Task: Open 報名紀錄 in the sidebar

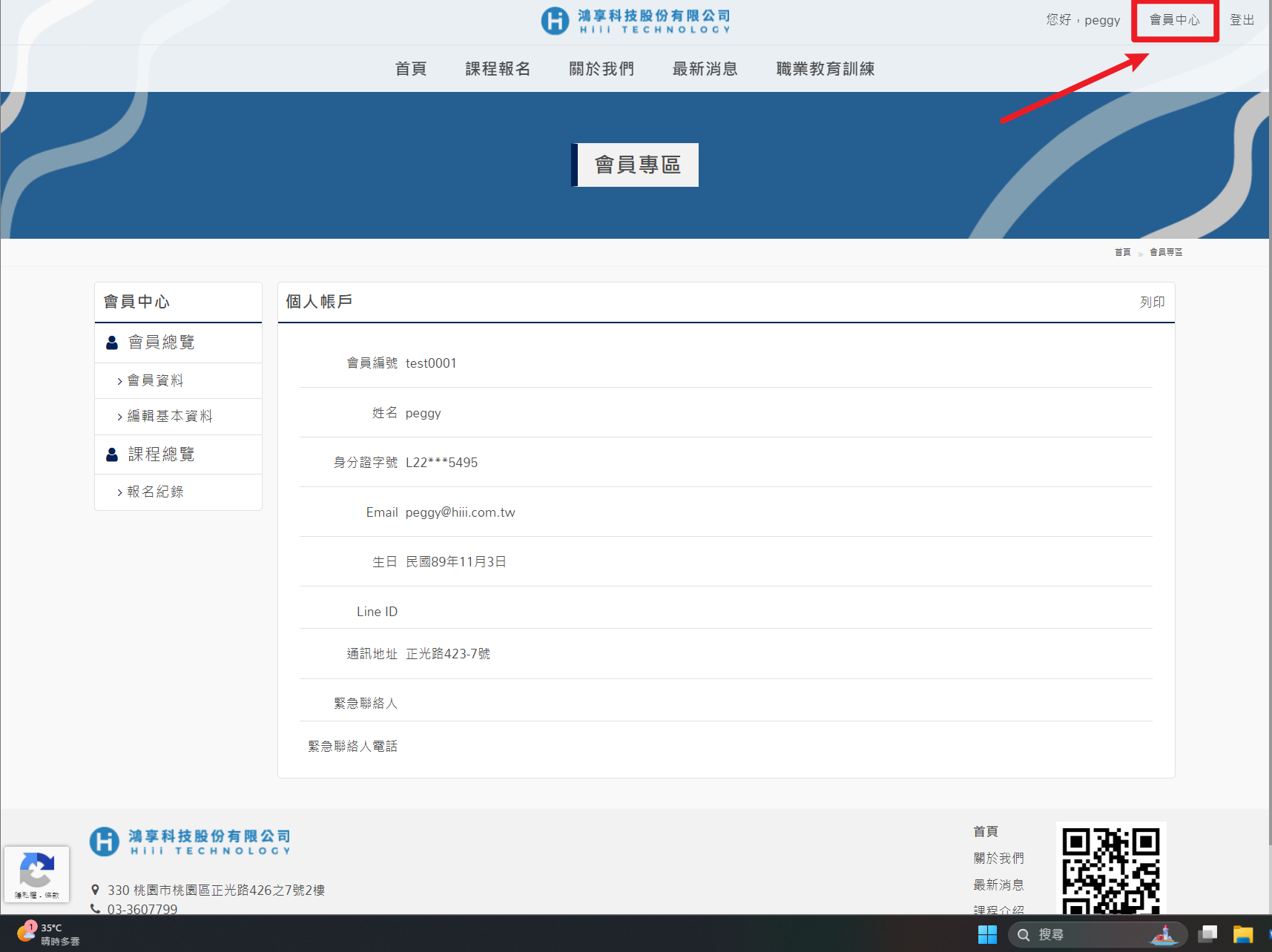Action: point(155,492)
